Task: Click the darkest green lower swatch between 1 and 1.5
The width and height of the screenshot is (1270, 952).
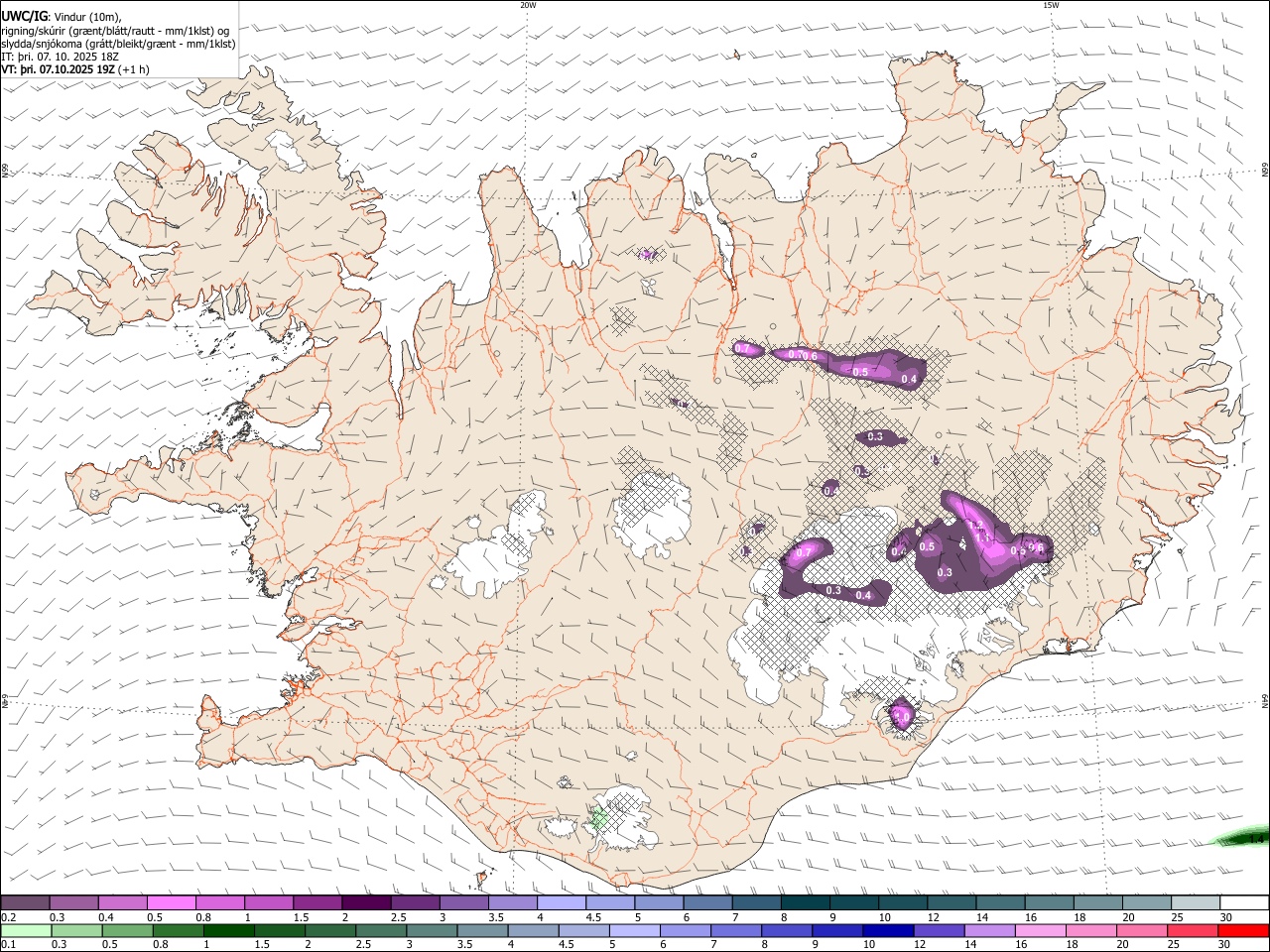Action: pos(228,930)
